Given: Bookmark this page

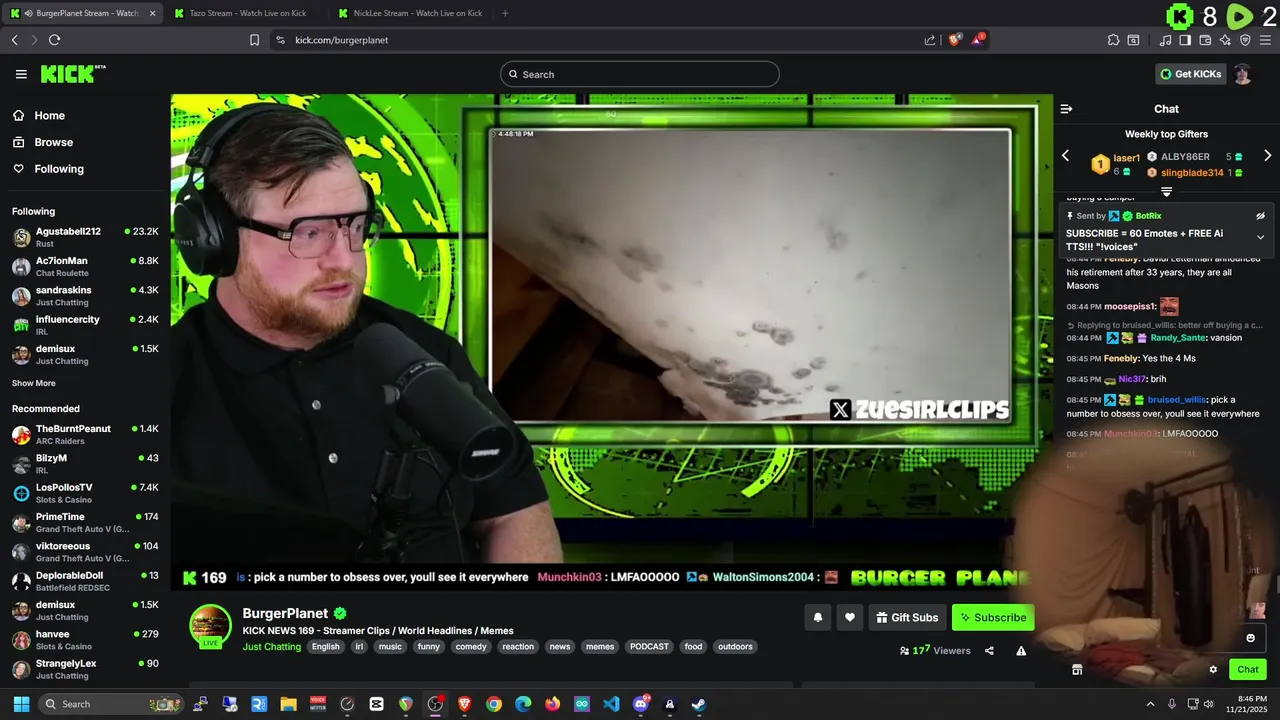Looking at the screenshot, I should point(254,40).
